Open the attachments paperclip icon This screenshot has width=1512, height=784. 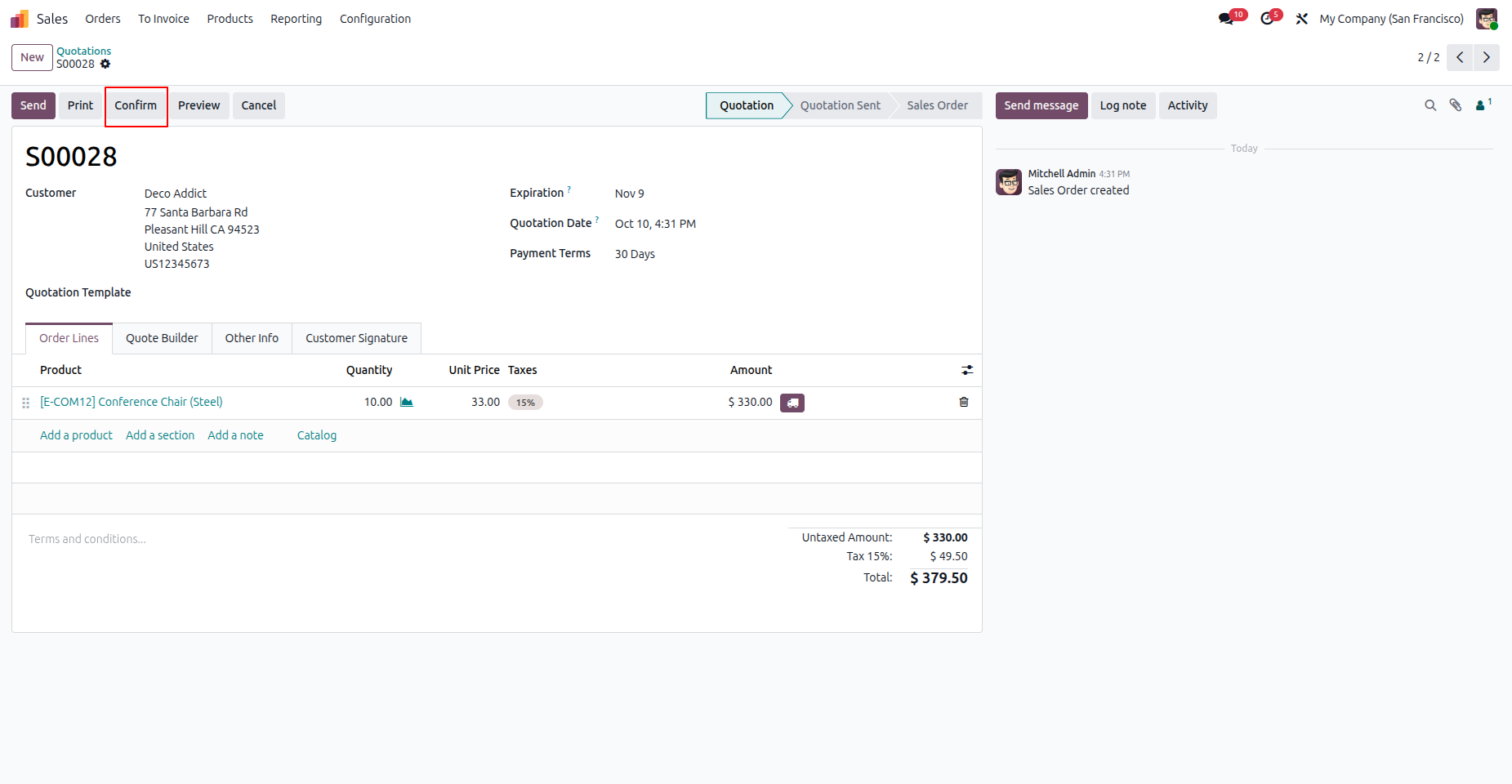(1456, 105)
